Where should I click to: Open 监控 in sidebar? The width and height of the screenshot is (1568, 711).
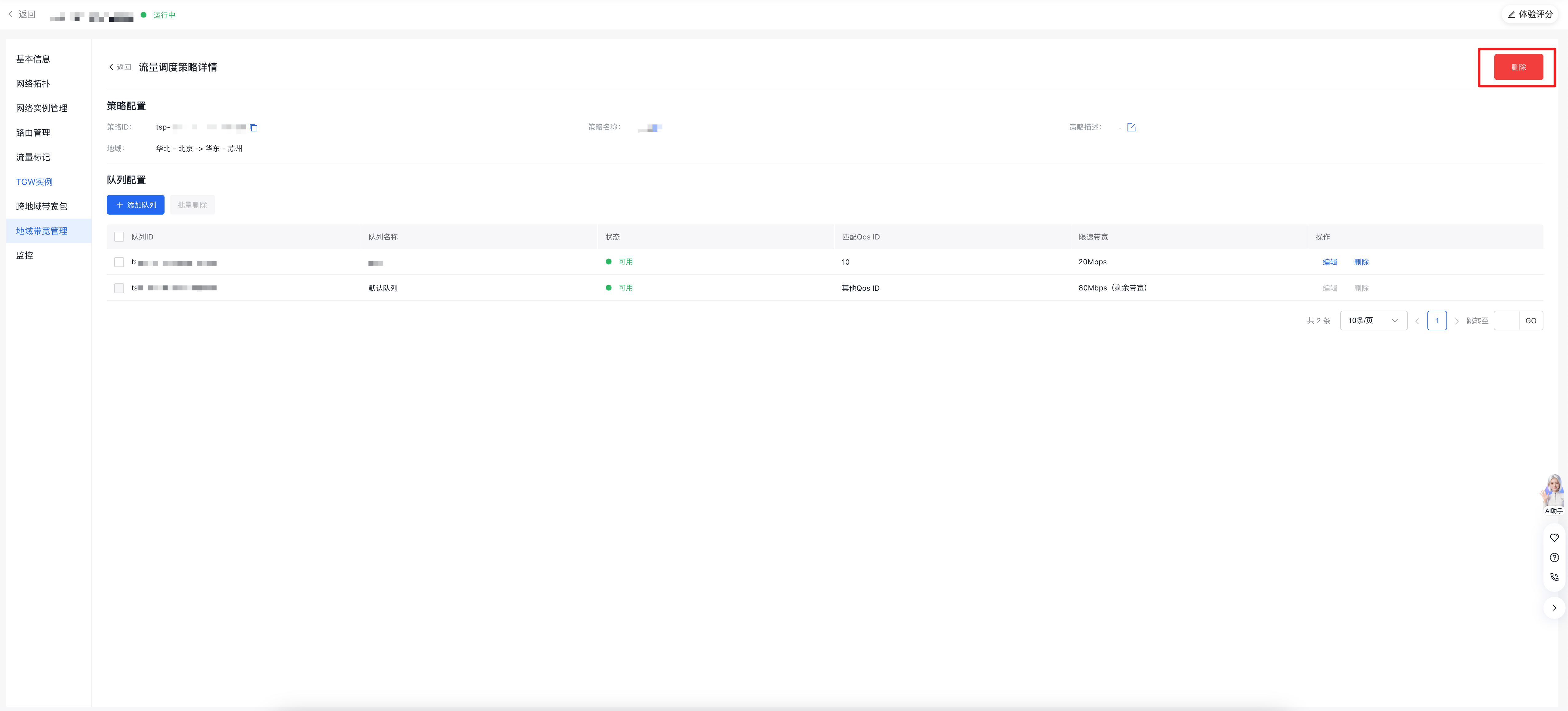tap(24, 256)
